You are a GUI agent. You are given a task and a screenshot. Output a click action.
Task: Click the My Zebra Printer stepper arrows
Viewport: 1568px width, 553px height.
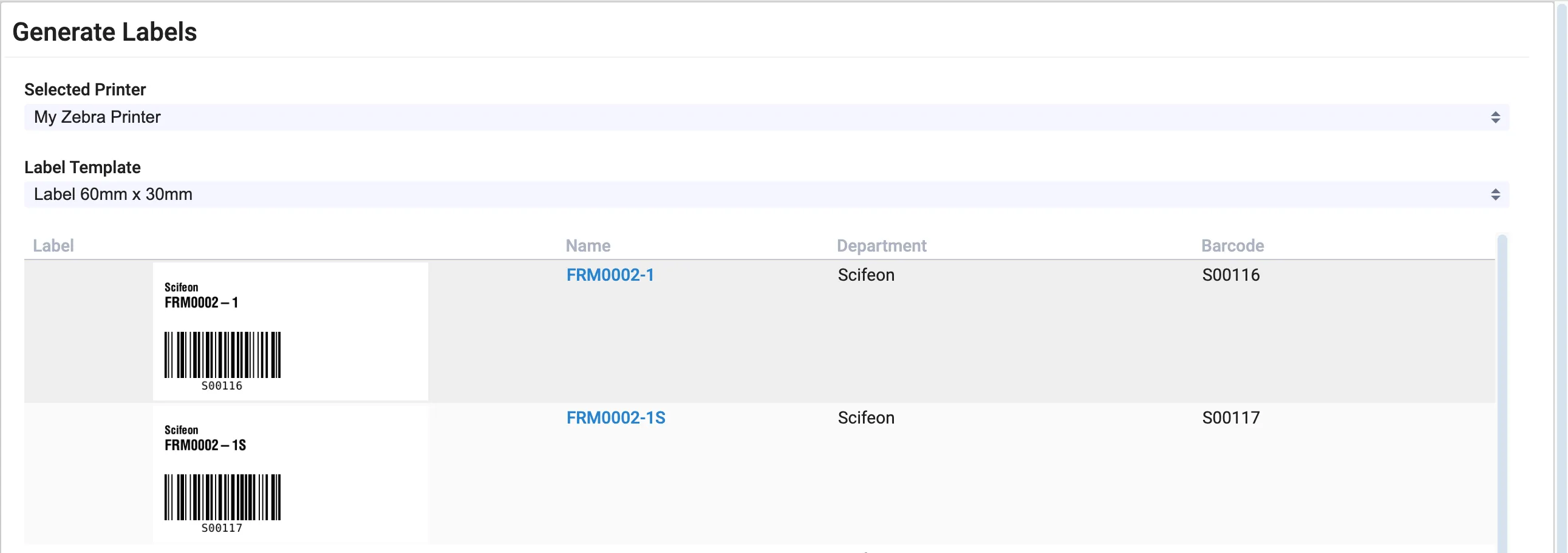[x=1495, y=117]
